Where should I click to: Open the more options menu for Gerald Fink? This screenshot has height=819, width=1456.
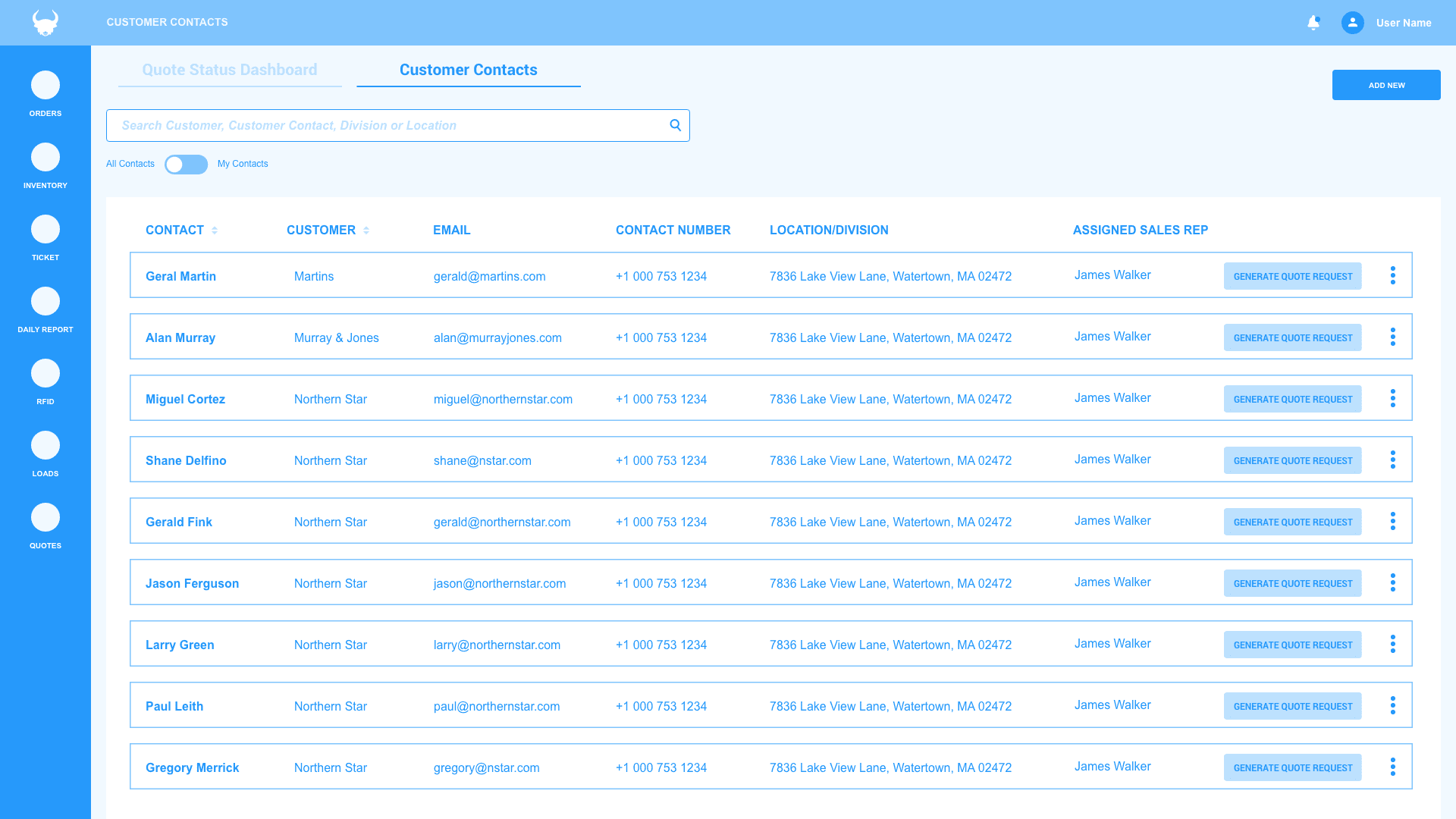(x=1393, y=521)
